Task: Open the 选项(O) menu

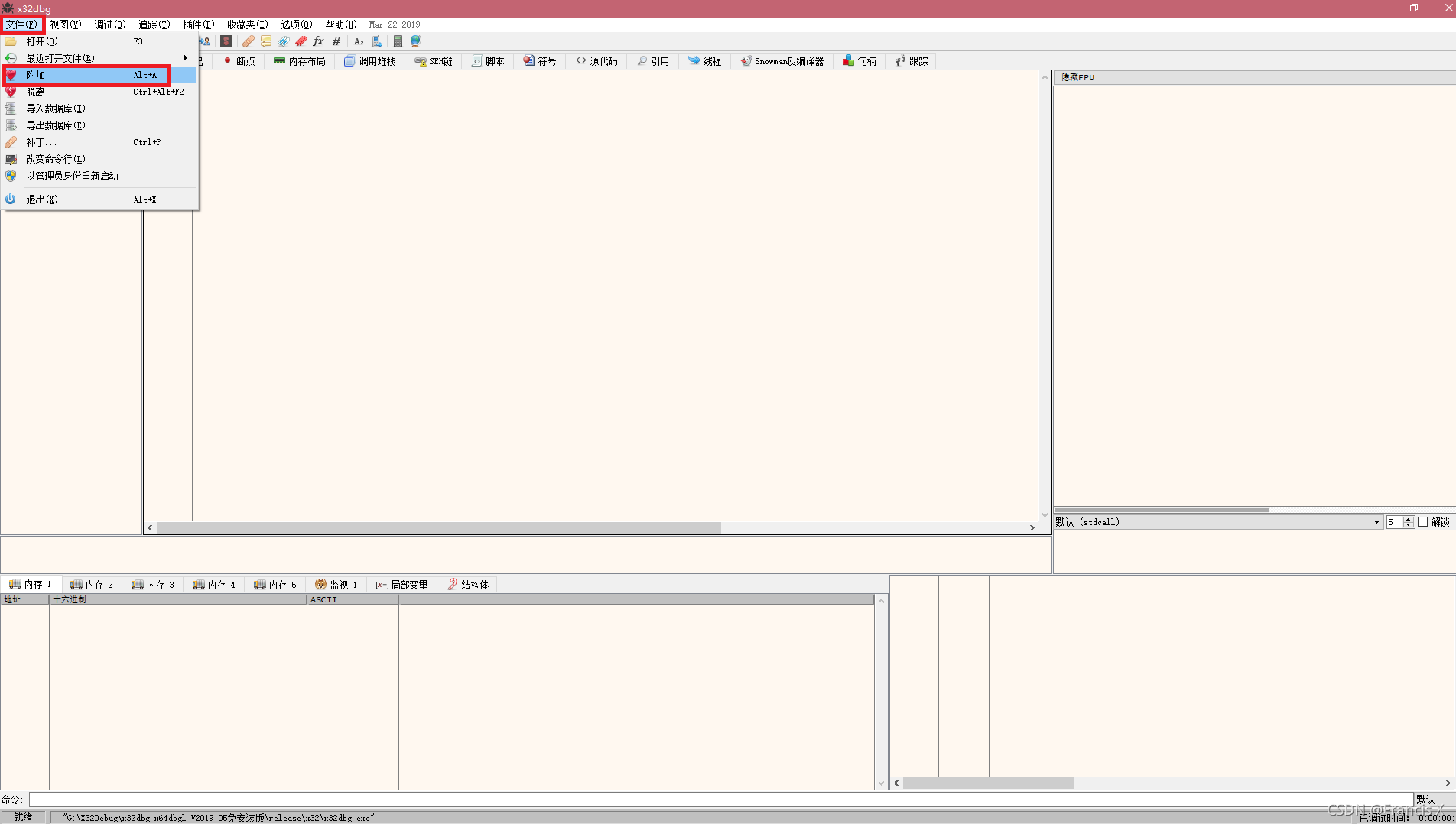Action: [297, 24]
